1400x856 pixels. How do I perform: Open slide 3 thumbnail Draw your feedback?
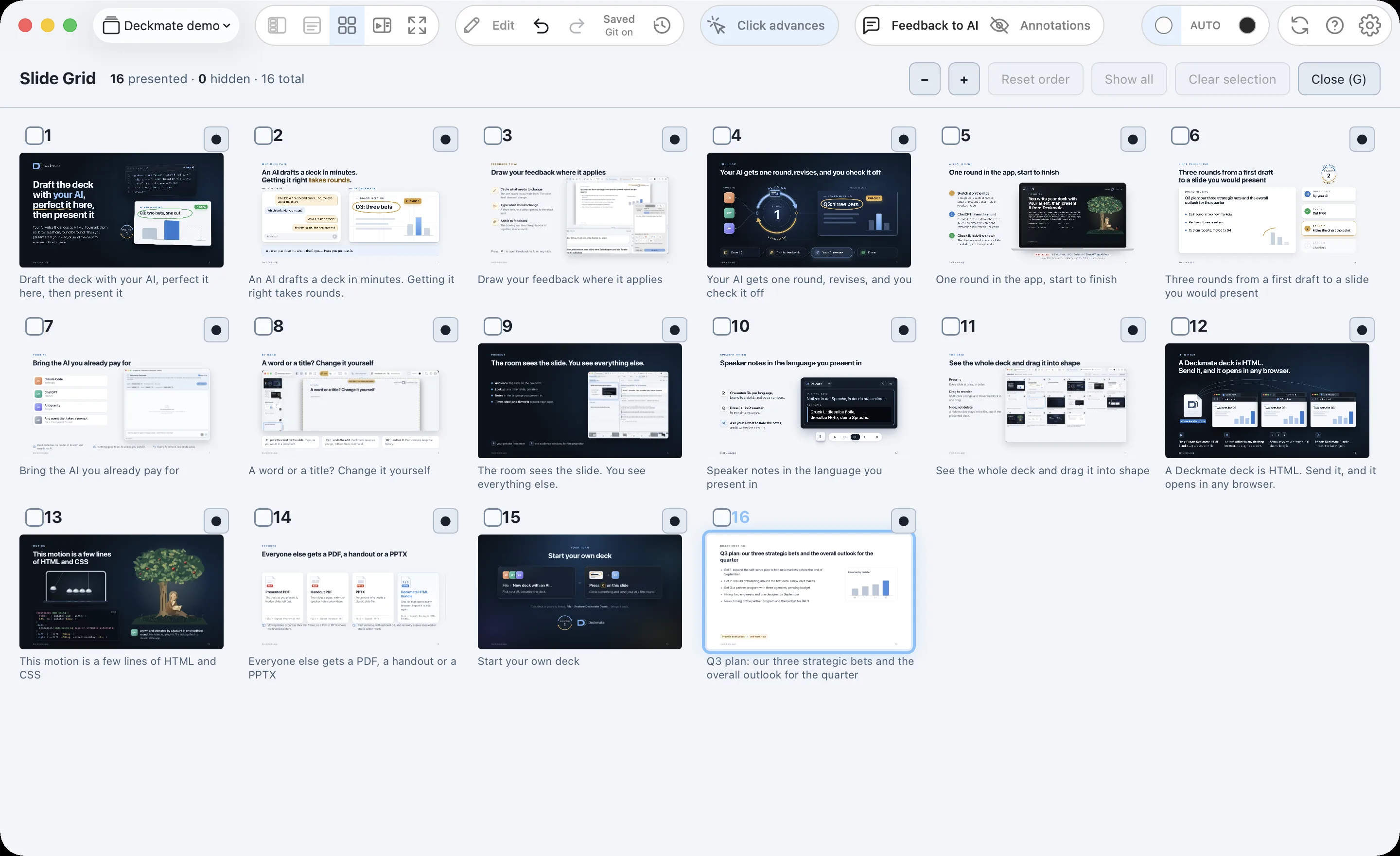[579, 210]
